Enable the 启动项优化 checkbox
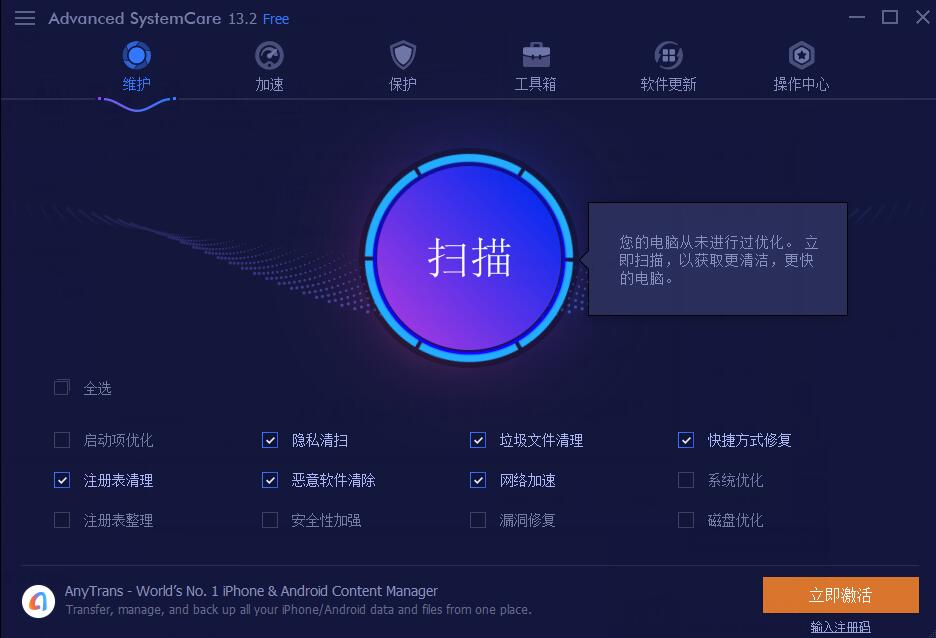This screenshot has width=936, height=638. point(62,440)
